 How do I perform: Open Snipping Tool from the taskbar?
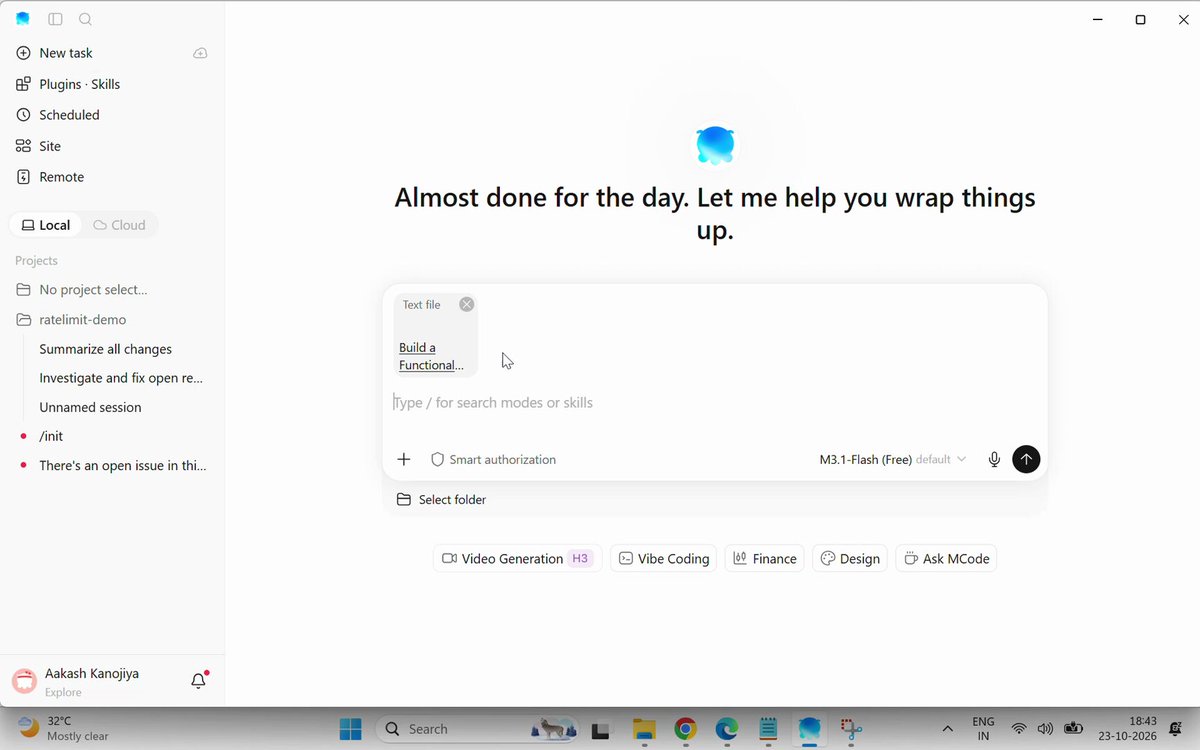pos(850,729)
